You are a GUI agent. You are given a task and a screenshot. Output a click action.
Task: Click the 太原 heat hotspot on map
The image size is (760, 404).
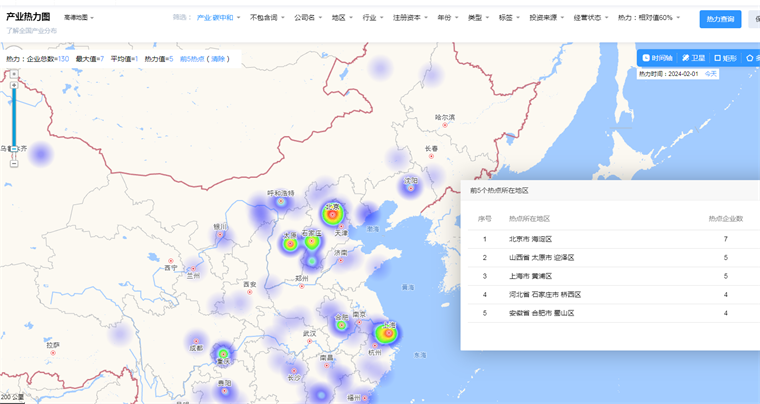tap(290, 244)
